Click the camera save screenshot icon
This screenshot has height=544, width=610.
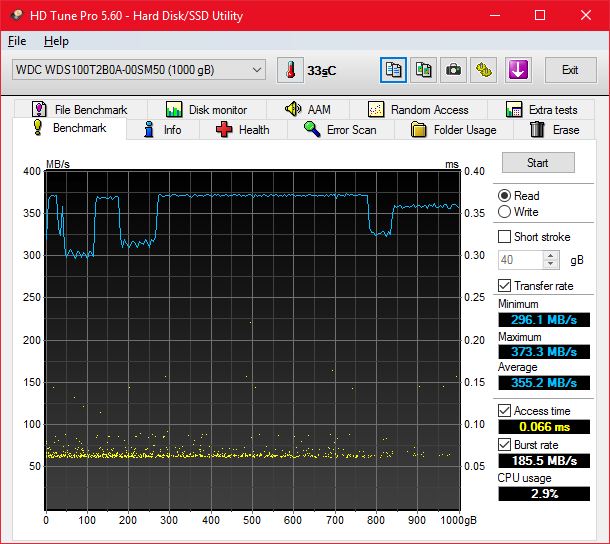(x=453, y=70)
